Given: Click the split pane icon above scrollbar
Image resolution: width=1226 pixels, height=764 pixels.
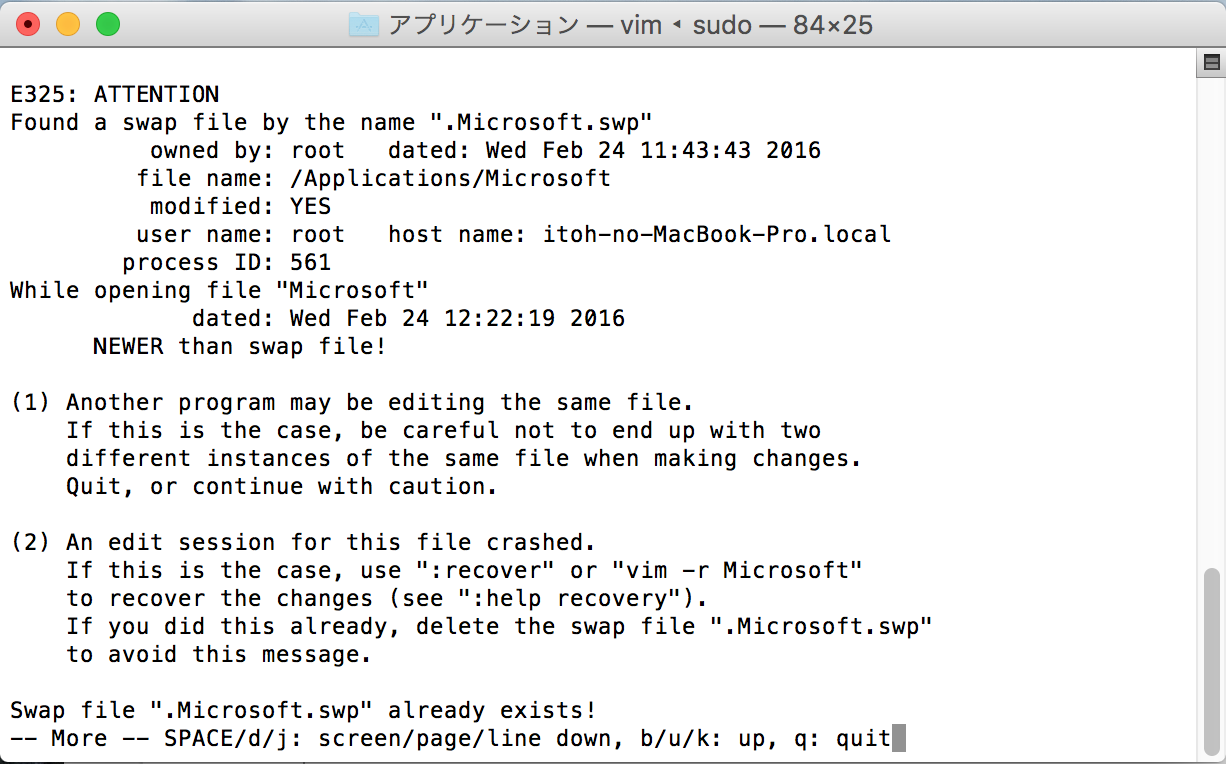Looking at the screenshot, I should pyautogui.click(x=1211, y=63).
